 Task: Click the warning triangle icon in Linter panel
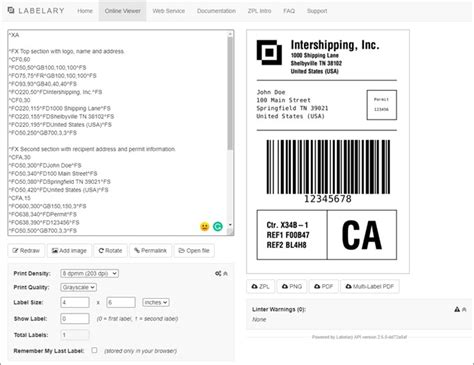457,309
